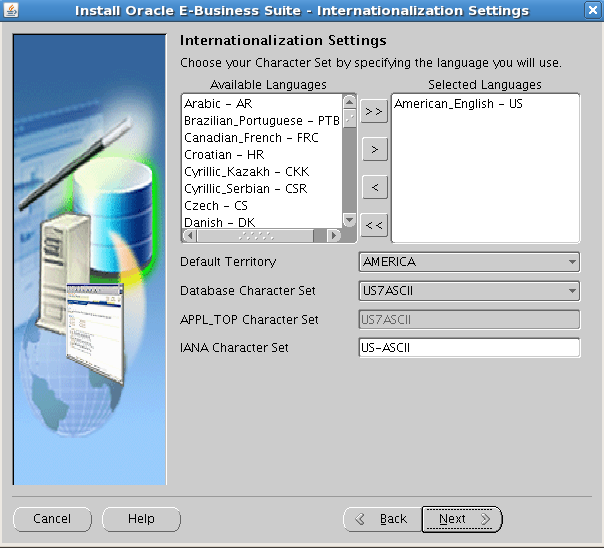Click scroll right arrow of Available Languages

[334, 235]
